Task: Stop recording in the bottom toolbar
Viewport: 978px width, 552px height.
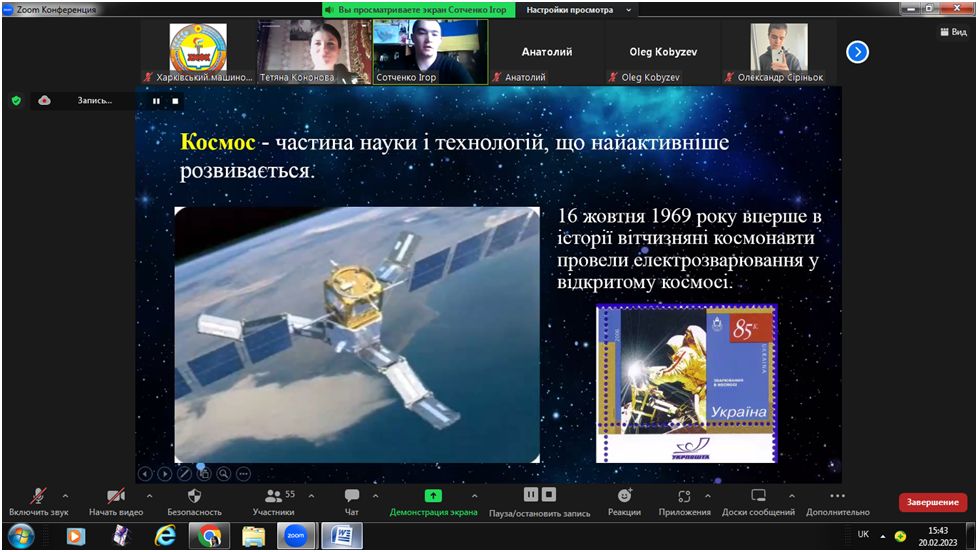Action: pos(549,495)
